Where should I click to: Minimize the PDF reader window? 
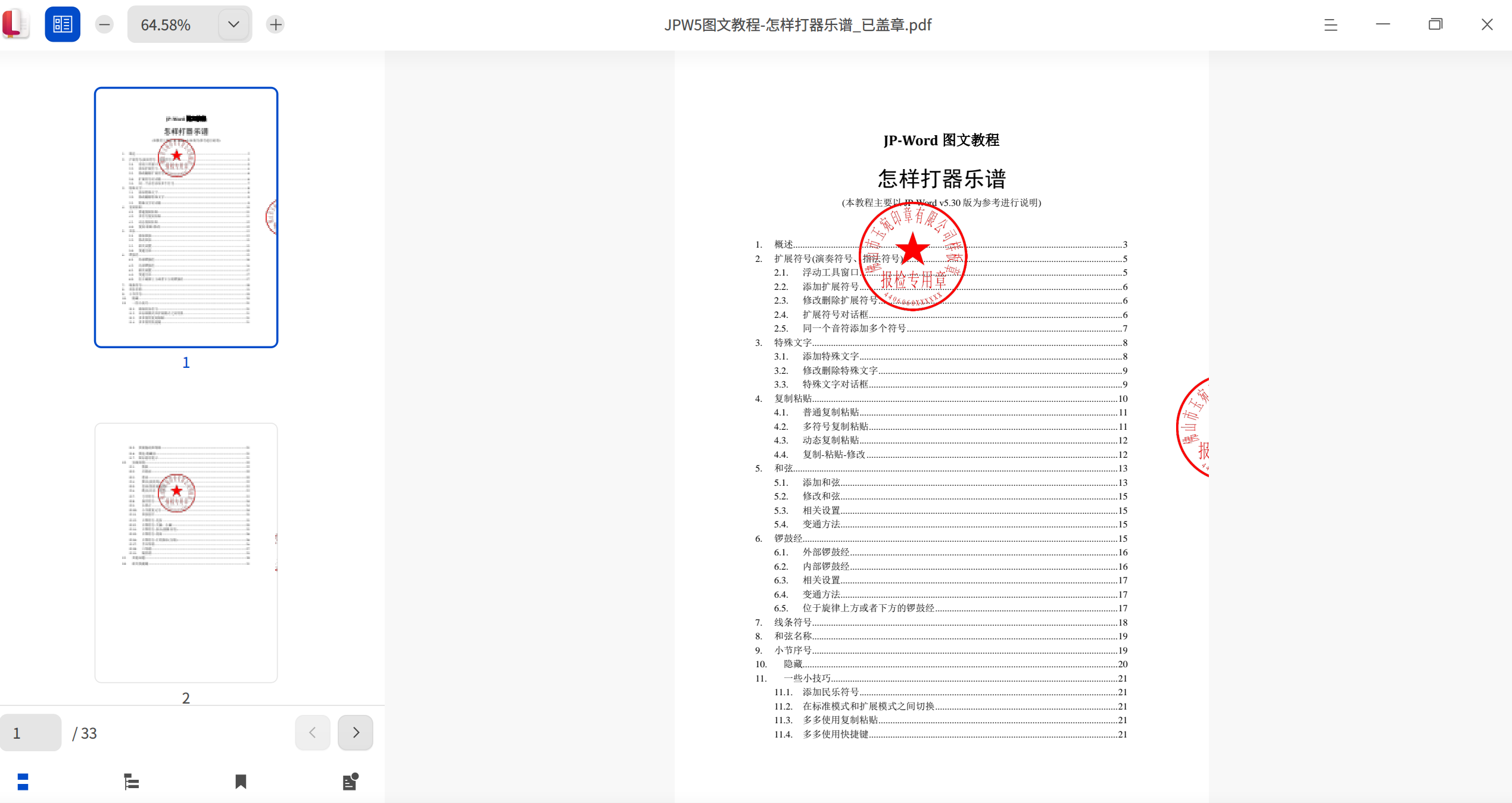(1383, 24)
